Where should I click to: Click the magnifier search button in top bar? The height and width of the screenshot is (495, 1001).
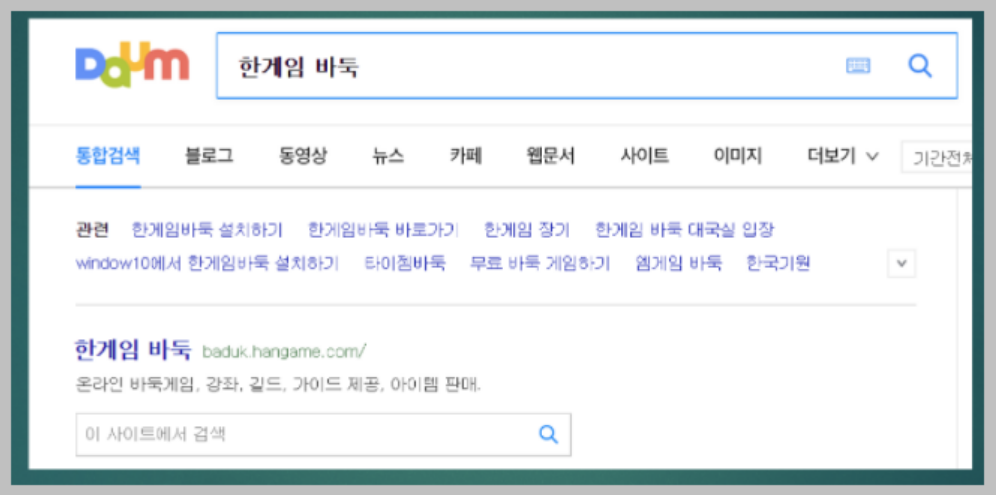click(920, 65)
